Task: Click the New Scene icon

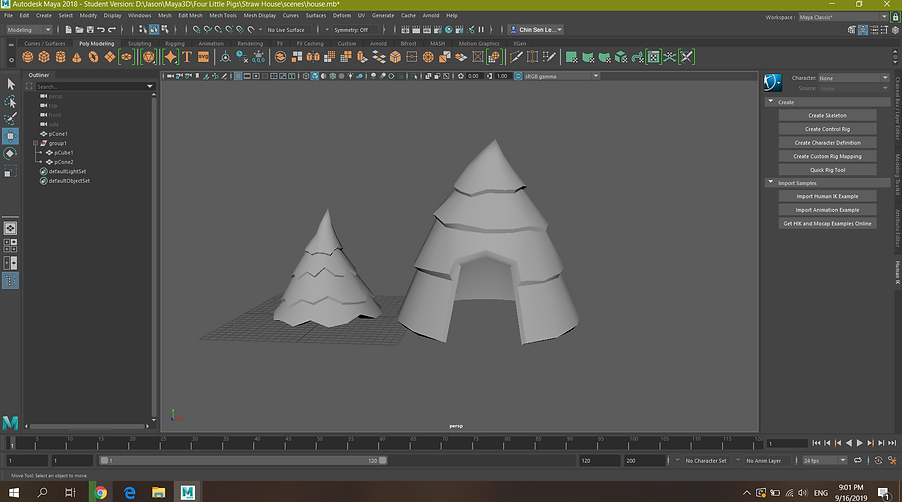Action: point(68,29)
